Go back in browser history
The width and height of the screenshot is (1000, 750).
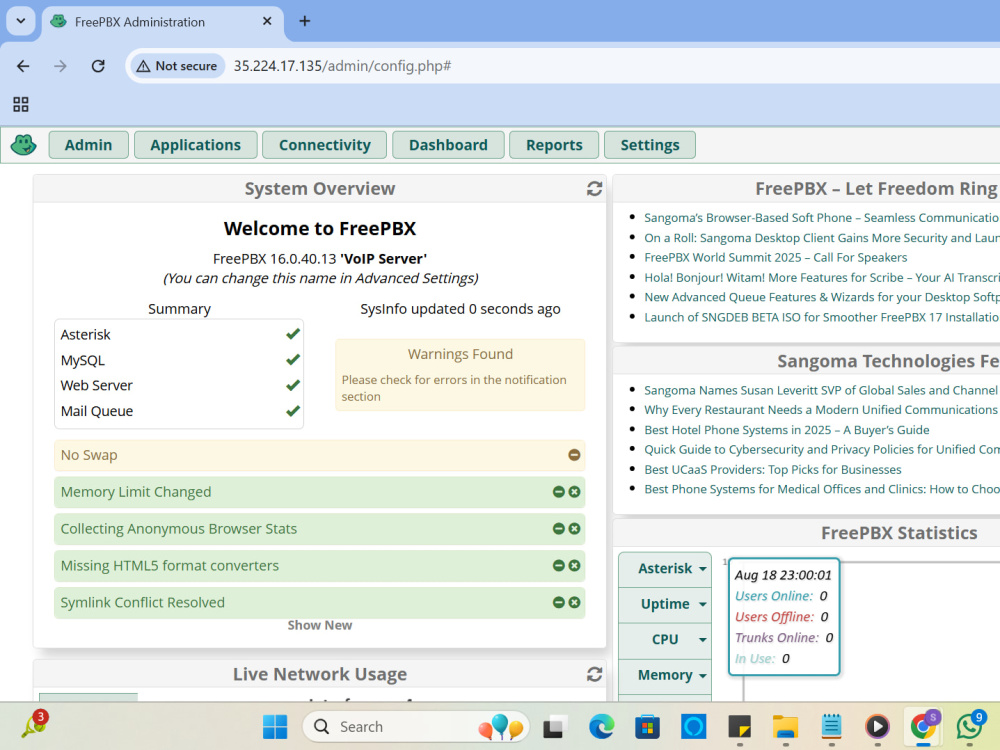pos(23,66)
